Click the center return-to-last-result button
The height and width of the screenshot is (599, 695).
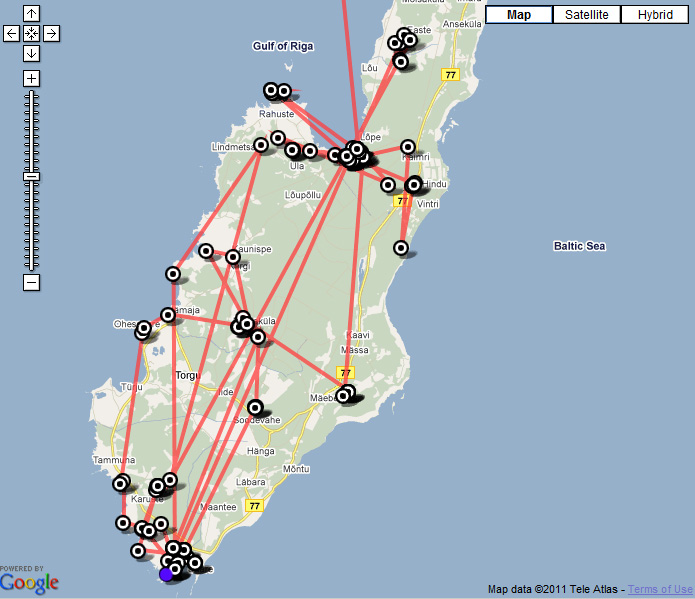point(32,33)
